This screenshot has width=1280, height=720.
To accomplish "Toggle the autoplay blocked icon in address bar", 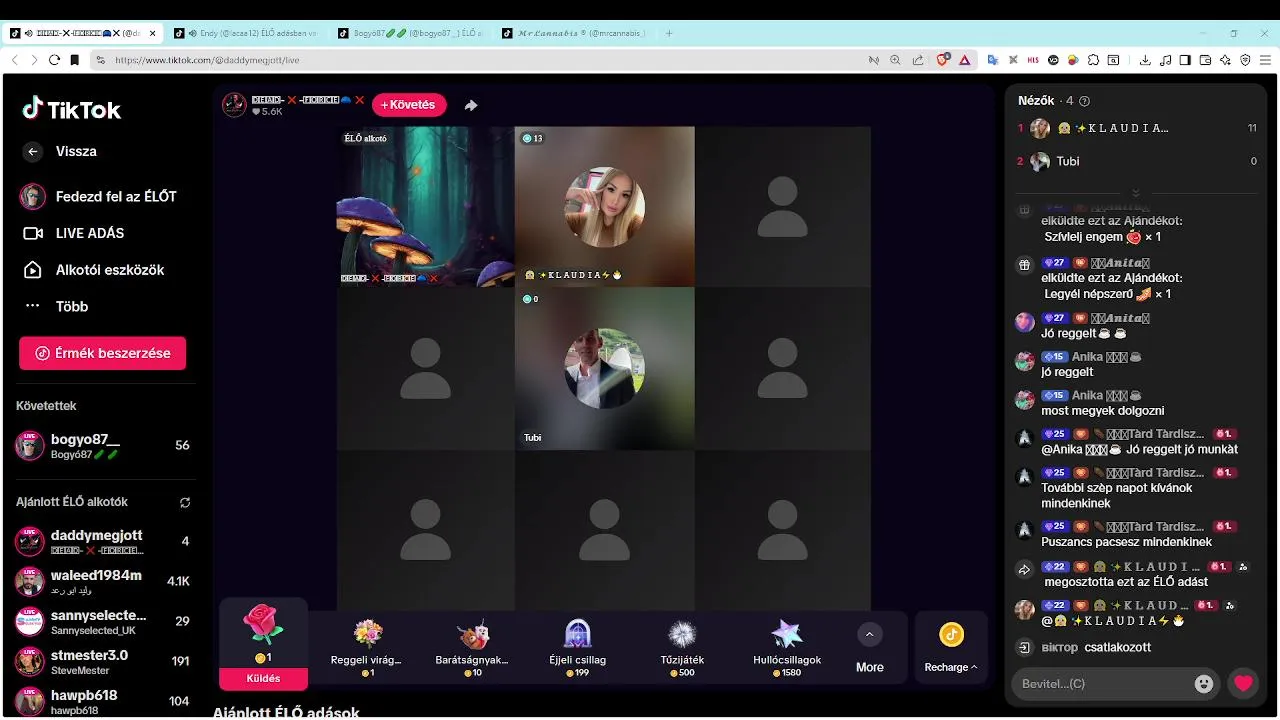I will tap(873, 60).
